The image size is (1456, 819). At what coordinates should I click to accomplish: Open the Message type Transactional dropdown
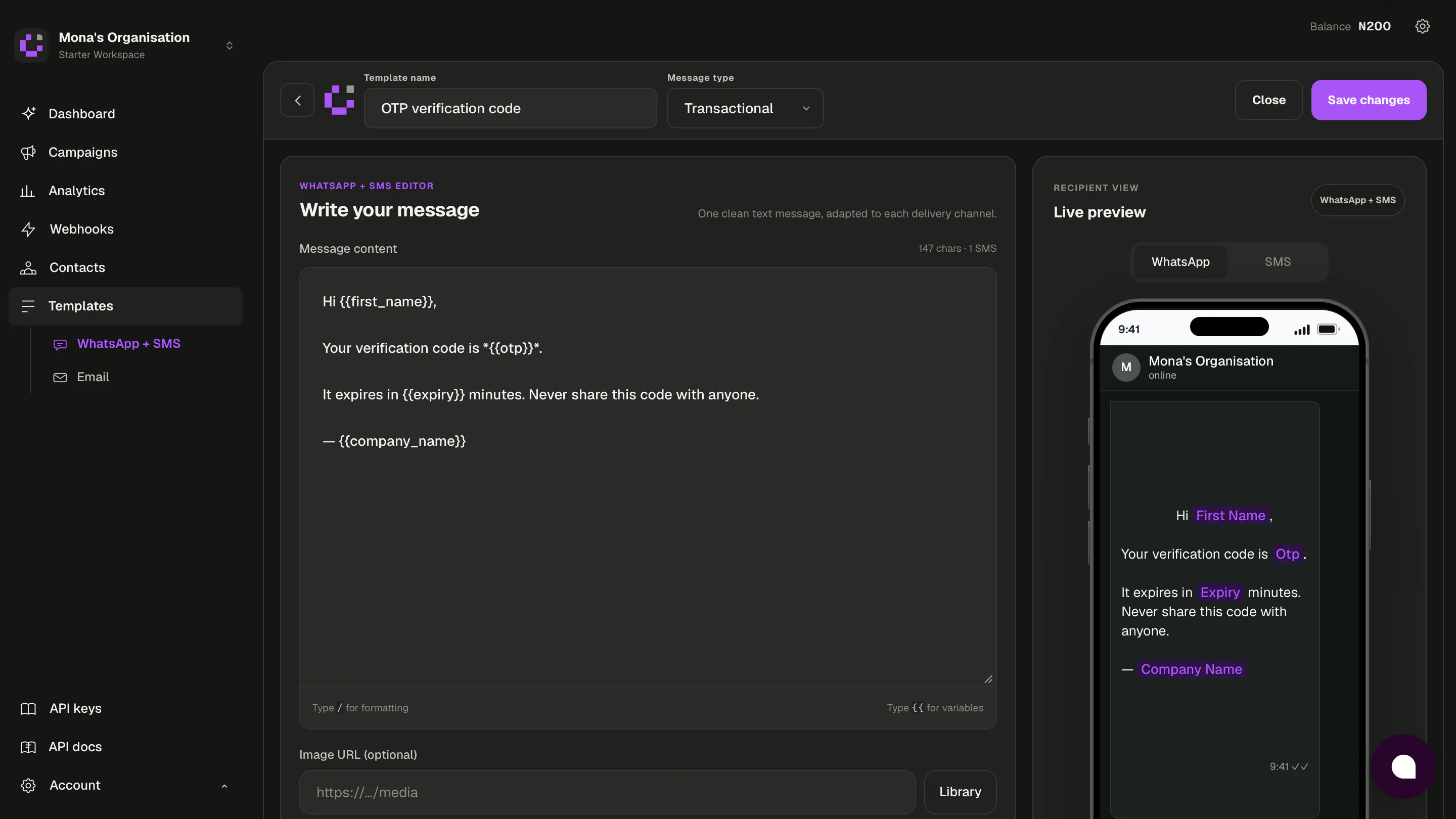coord(745,108)
